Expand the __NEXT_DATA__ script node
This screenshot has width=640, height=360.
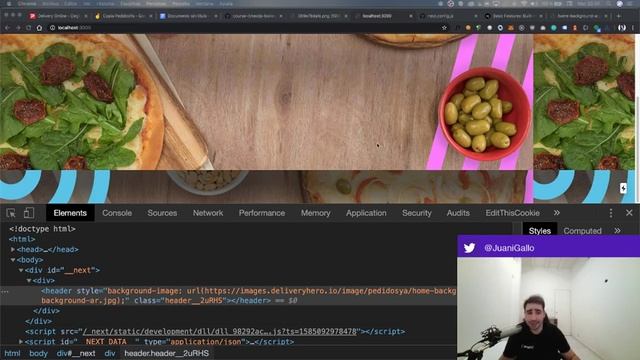21,341
